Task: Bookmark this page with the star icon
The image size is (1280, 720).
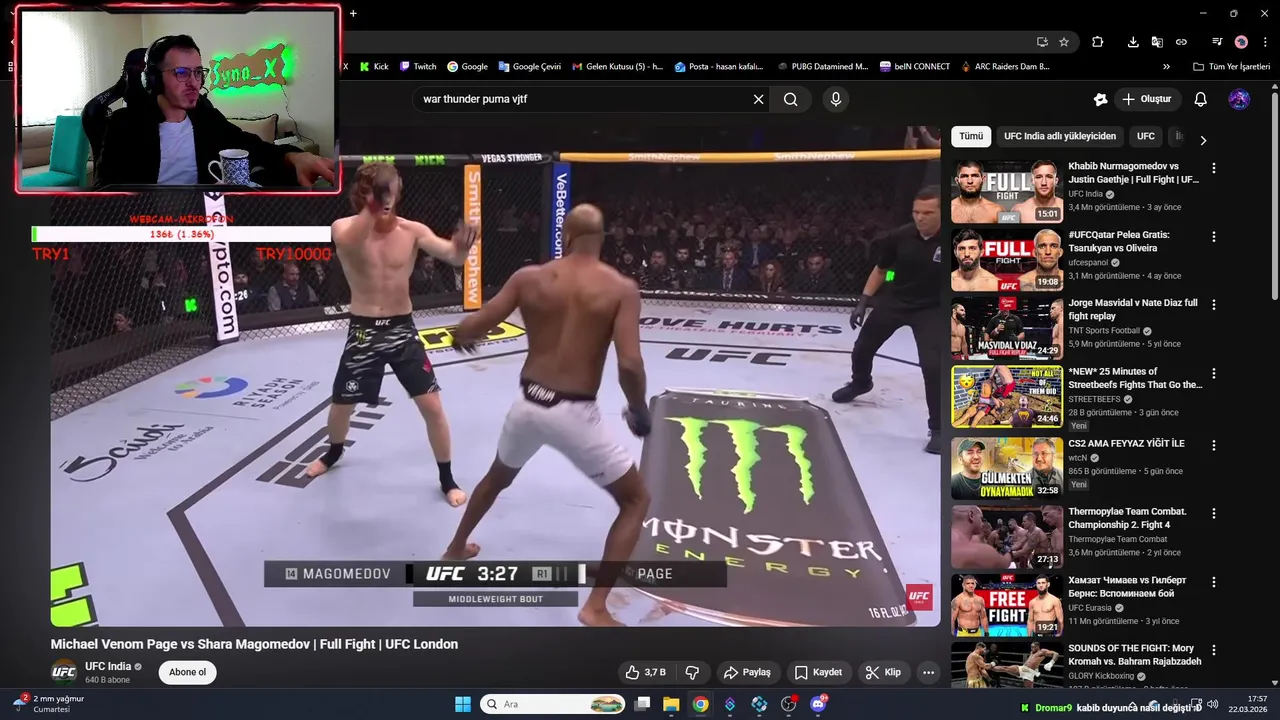Action: pos(1064,42)
